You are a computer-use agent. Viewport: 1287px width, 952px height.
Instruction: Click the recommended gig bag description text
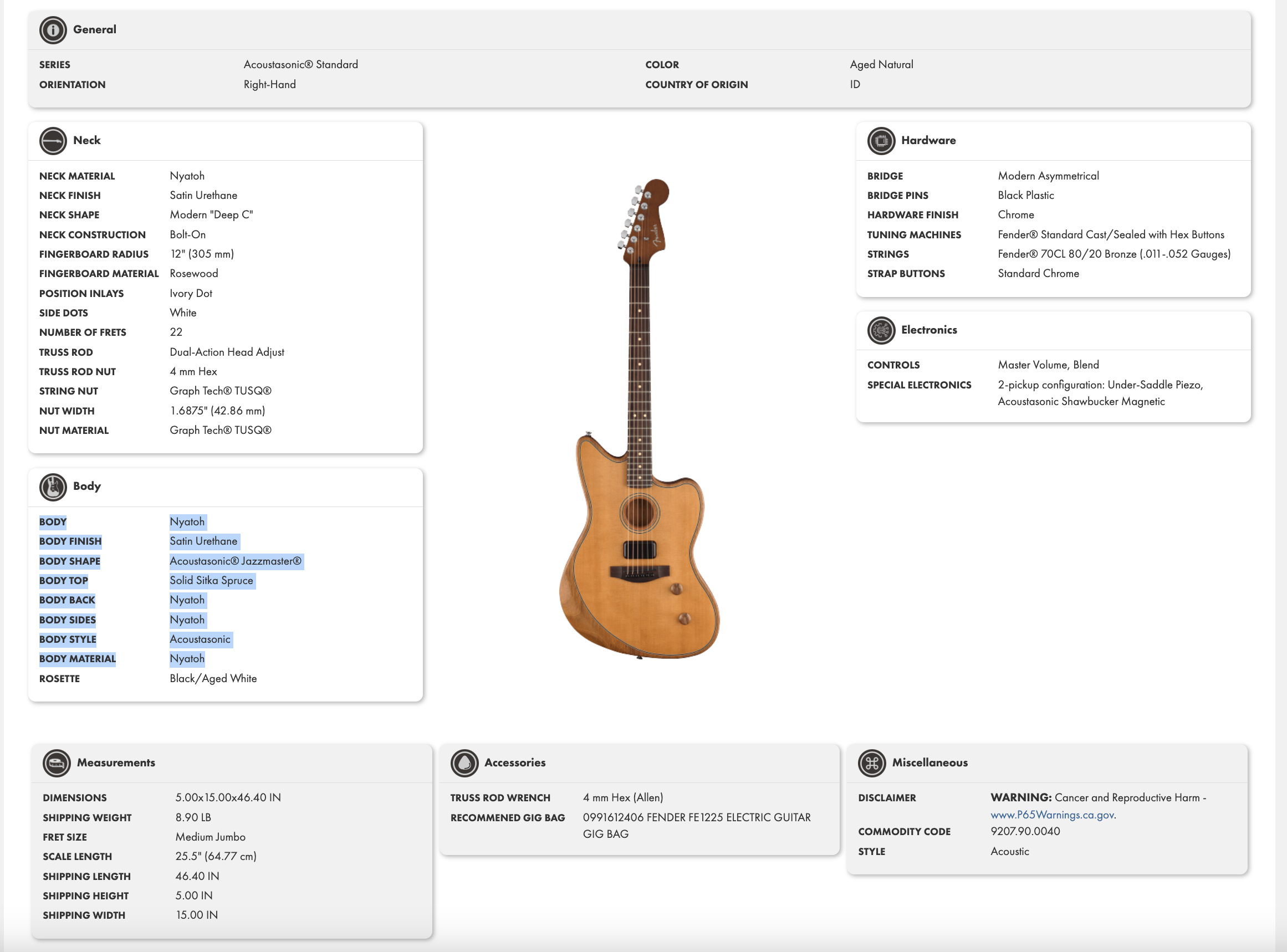[696, 825]
